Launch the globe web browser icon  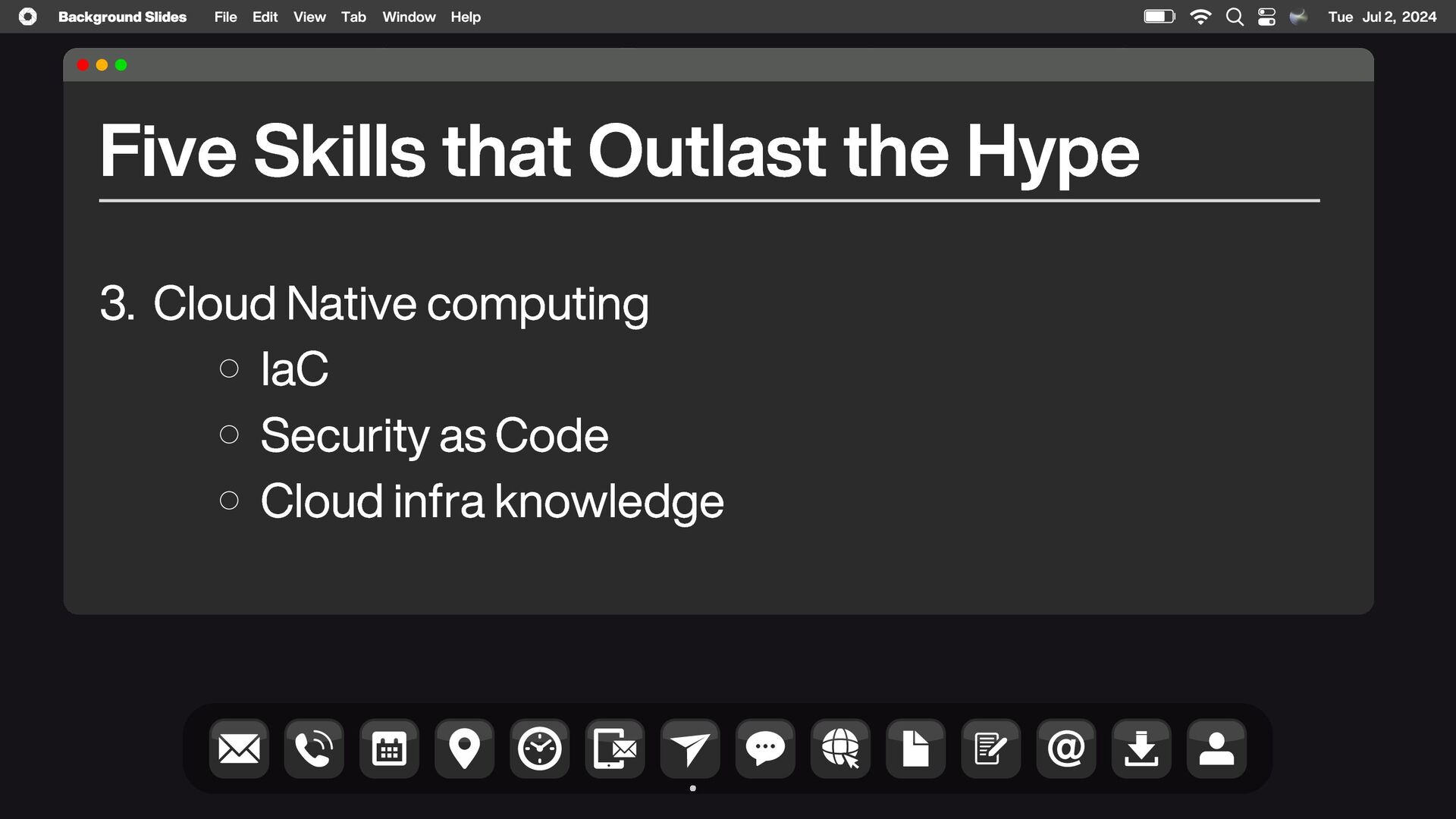point(840,749)
